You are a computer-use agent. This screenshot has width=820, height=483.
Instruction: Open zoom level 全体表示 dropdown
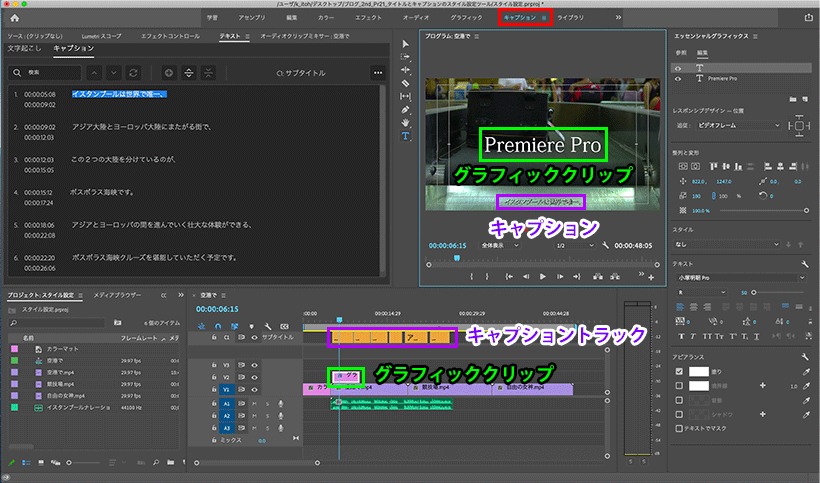click(499, 245)
